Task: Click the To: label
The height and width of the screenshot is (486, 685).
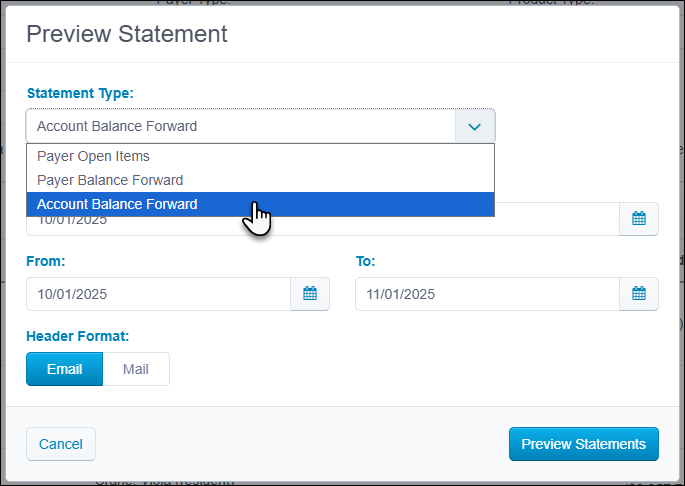Action: coord(366,261)
